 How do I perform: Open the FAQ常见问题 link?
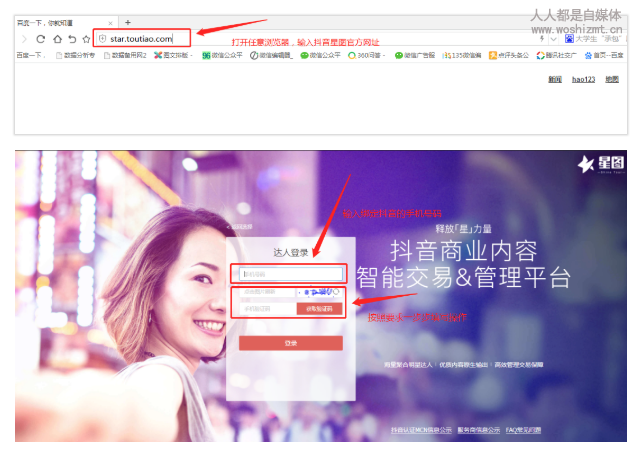pos(523,430)
